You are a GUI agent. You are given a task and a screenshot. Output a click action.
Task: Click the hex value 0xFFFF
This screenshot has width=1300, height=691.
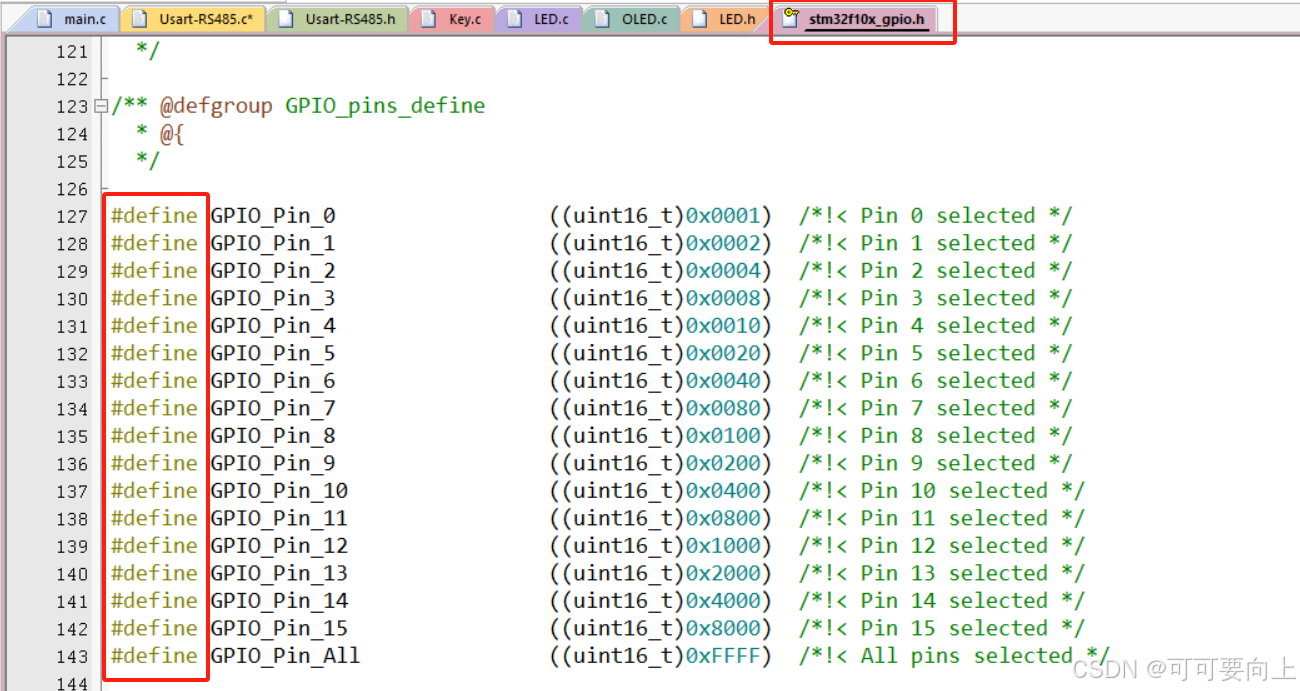(723, 656)
